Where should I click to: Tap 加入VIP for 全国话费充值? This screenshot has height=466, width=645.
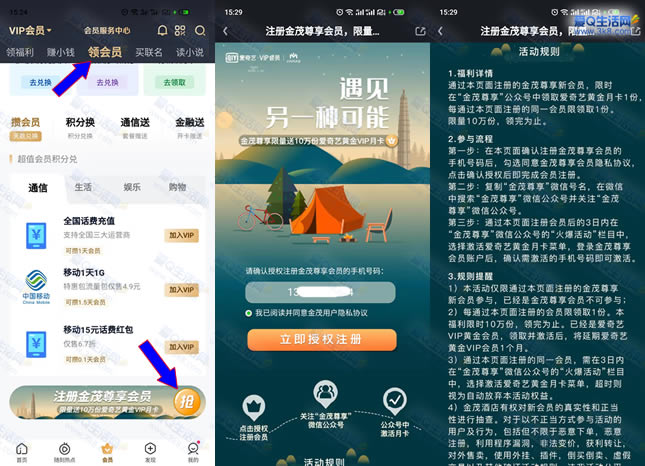click(x=181, y=235)
